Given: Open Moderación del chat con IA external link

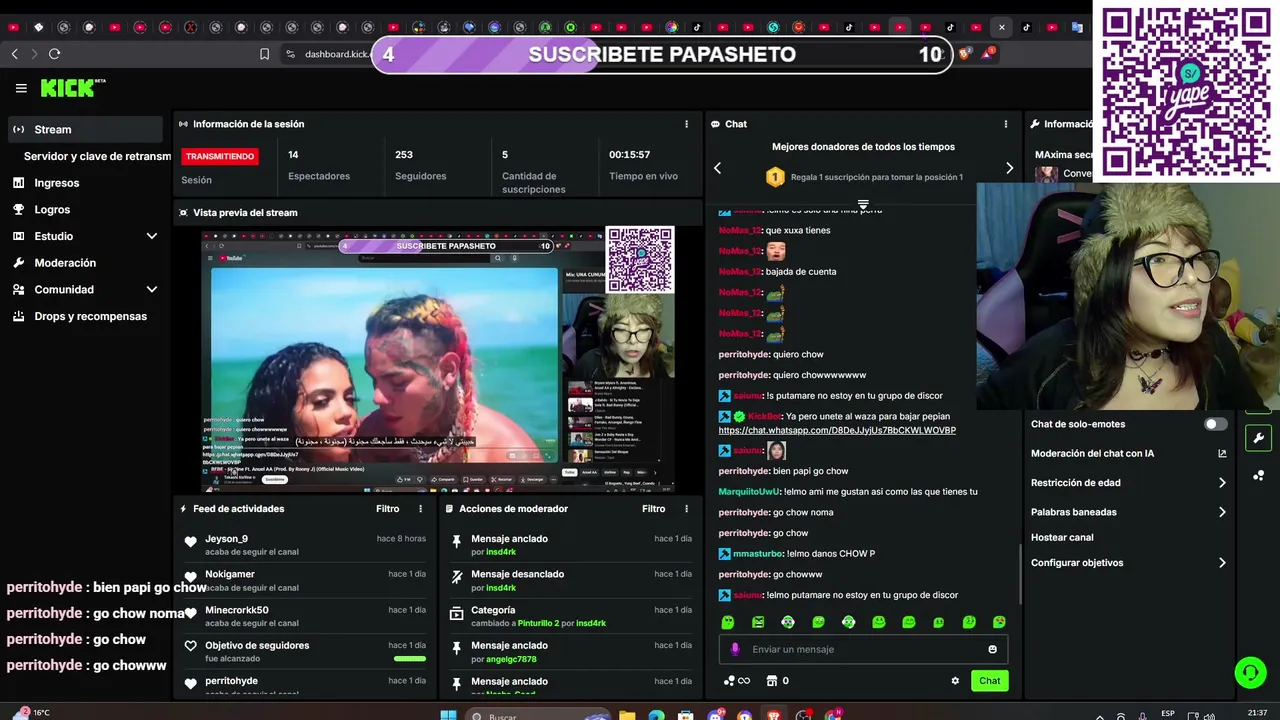Looking at the screenshot, I should [1222, 453].
